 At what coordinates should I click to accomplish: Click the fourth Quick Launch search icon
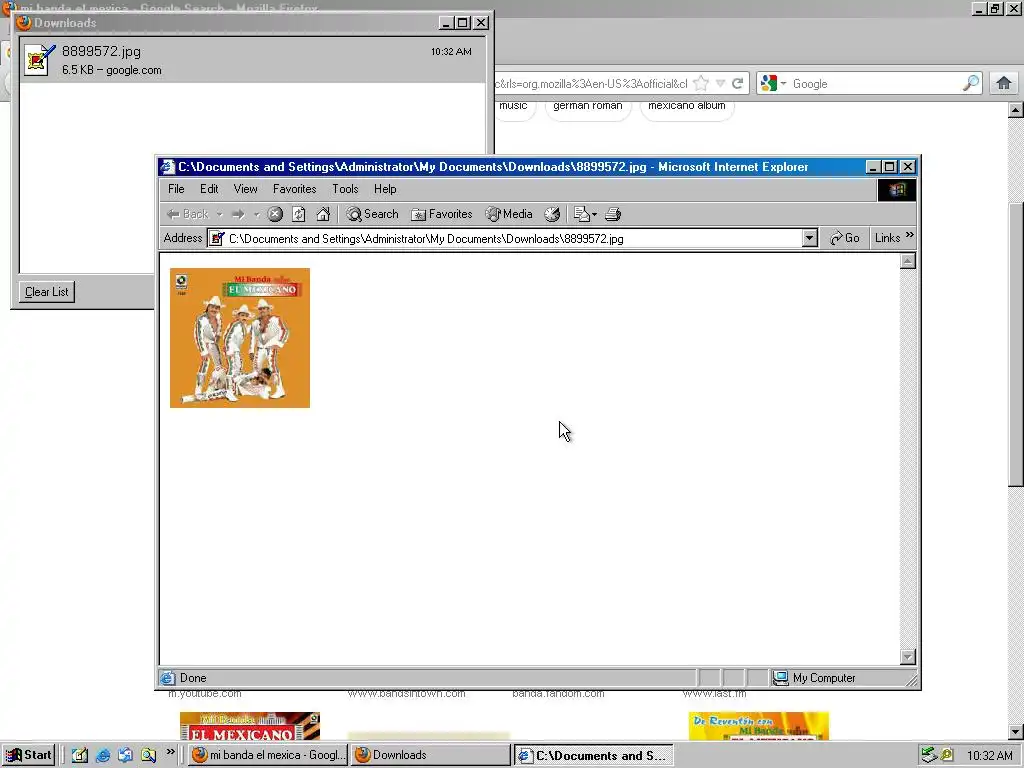[x=149, y=755]
